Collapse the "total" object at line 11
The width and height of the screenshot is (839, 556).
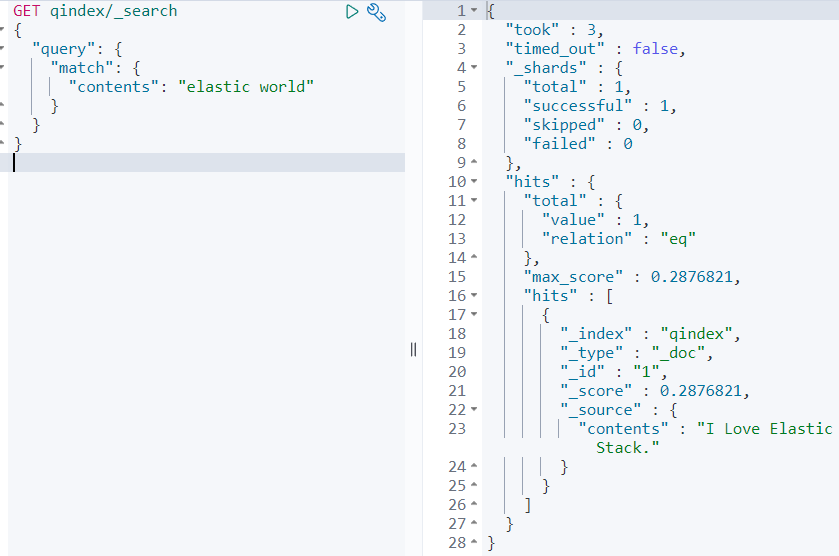(x=474, y=201)
